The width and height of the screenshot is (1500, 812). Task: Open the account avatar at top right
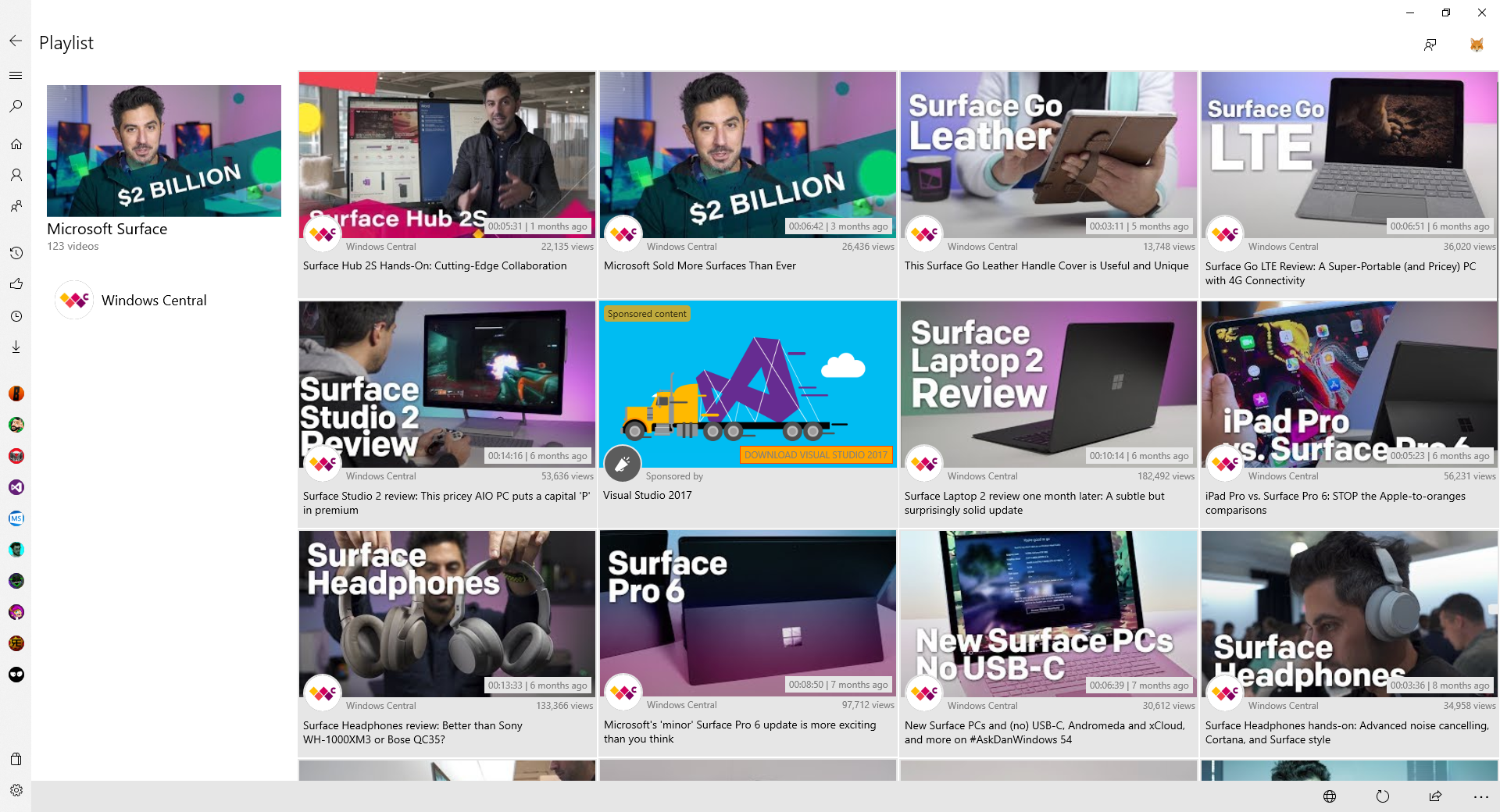(x=1476, y=45)
